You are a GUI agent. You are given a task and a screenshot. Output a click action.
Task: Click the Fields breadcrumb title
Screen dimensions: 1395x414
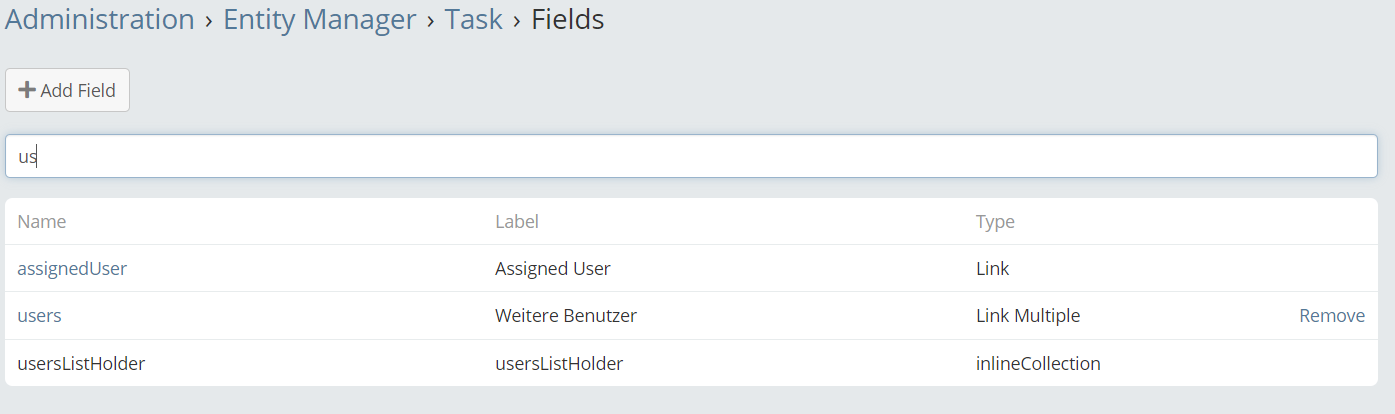pos(567,19)
